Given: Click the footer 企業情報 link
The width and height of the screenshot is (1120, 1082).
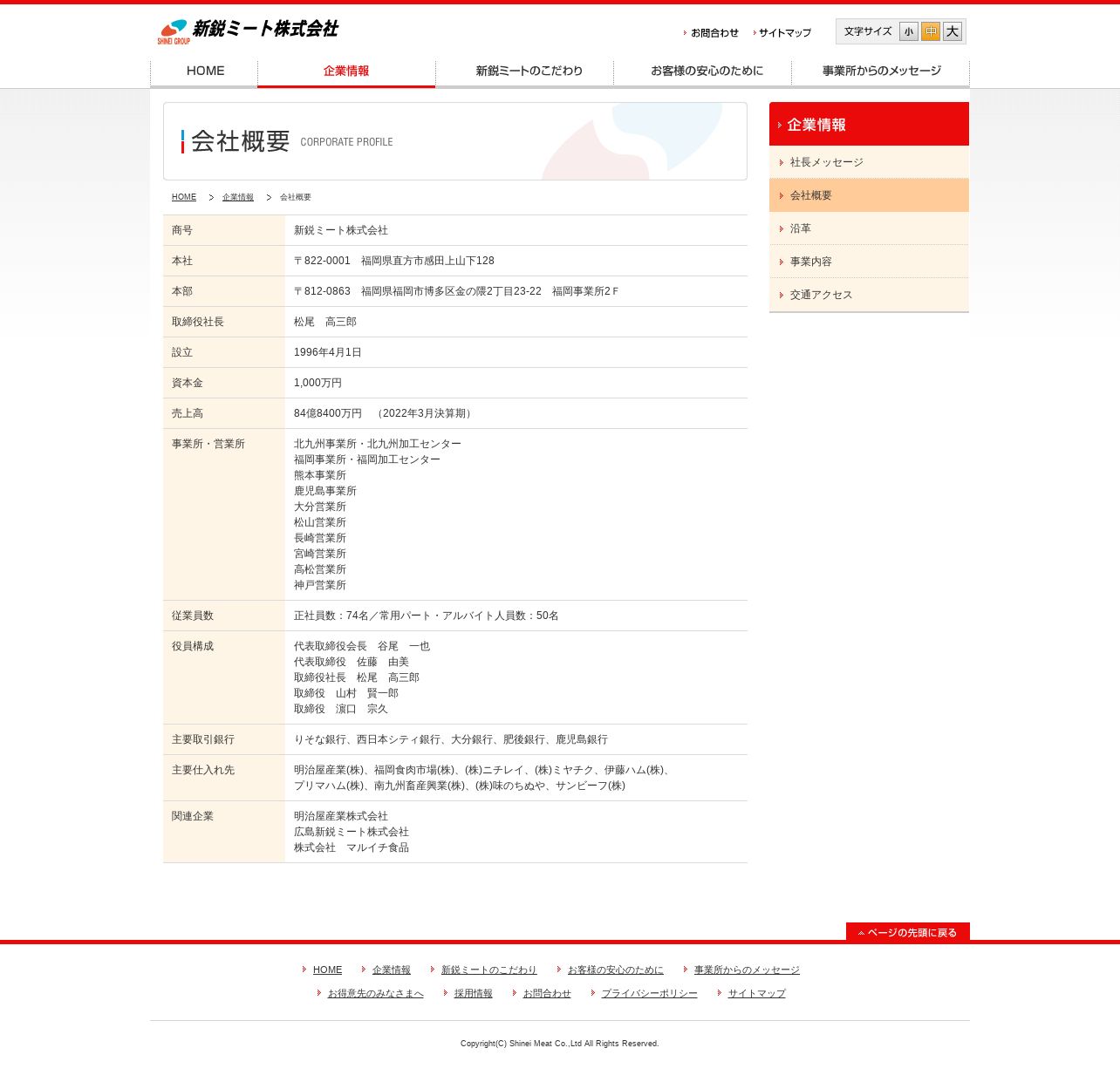Looking at the screenshot, I should point(392,970).
